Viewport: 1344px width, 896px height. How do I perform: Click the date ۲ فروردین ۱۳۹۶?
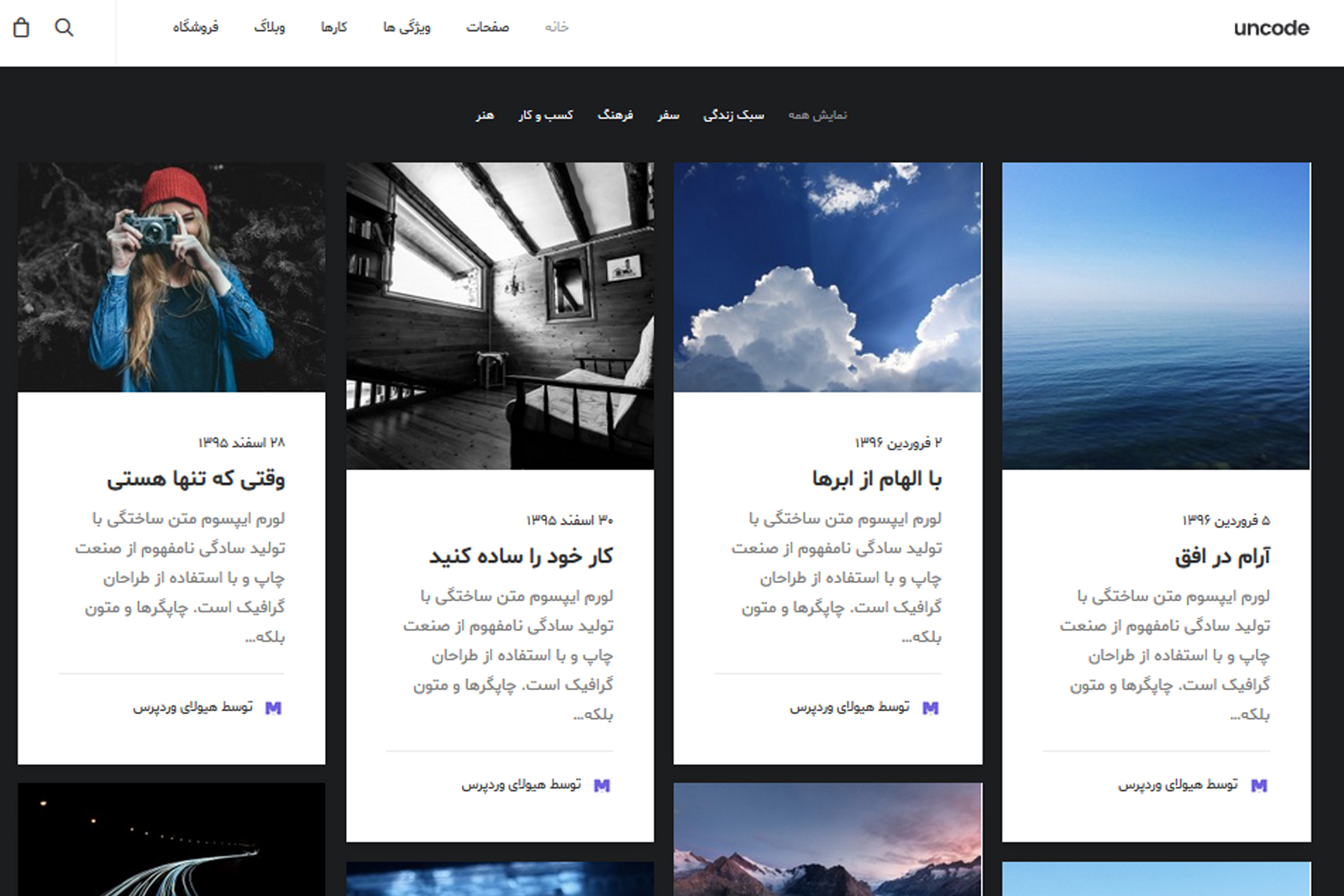pos(898,443)
